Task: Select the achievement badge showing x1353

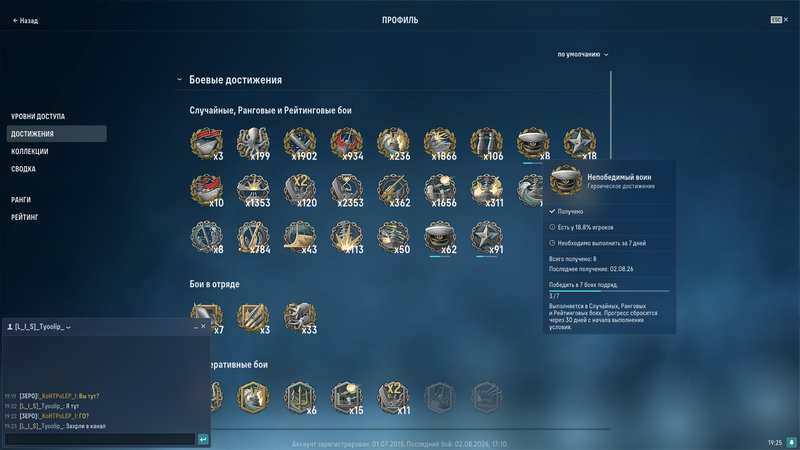Action: coord(254,190)
